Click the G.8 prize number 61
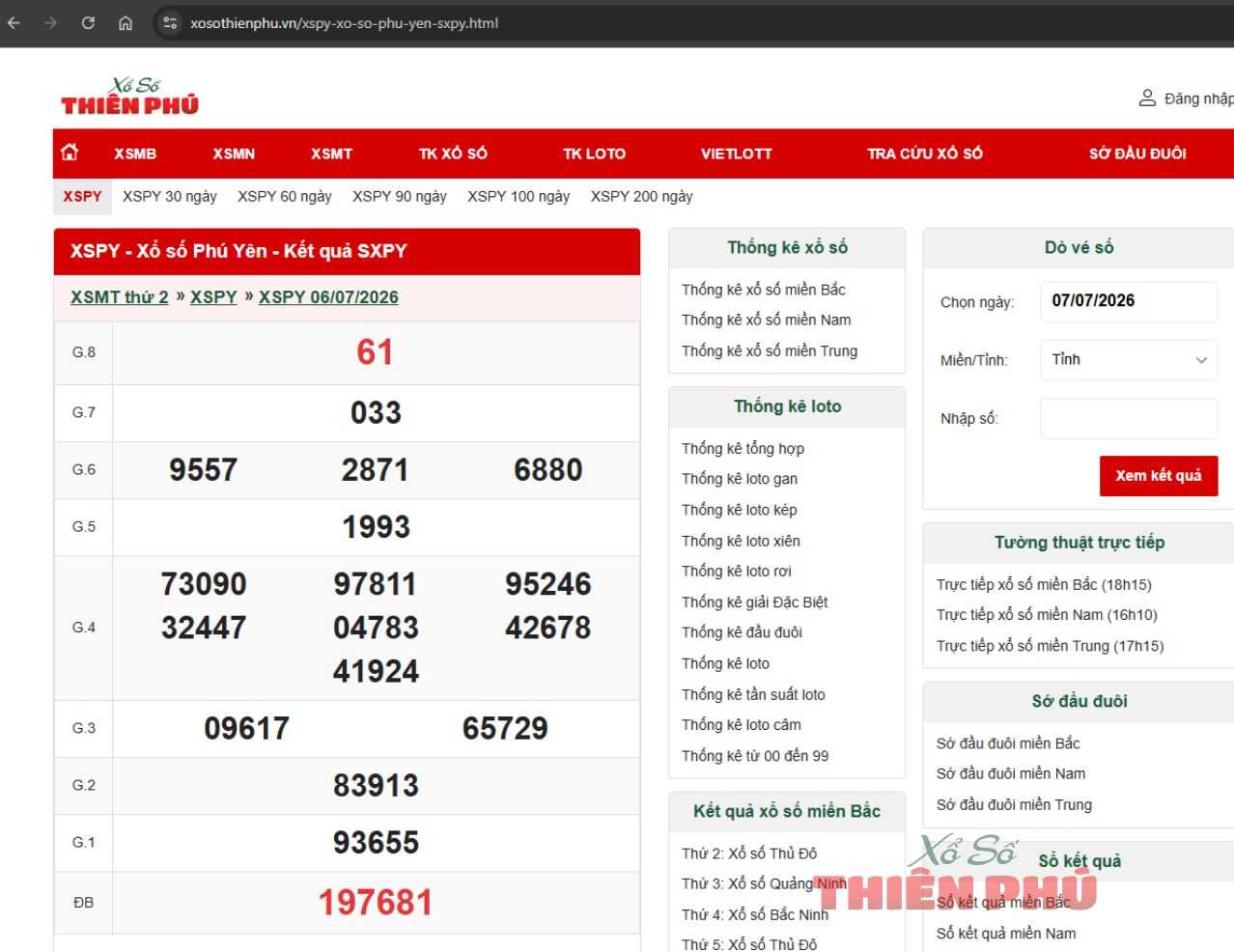The height and width of the screenshot is (952, 1234). click(x=376, y=352)
